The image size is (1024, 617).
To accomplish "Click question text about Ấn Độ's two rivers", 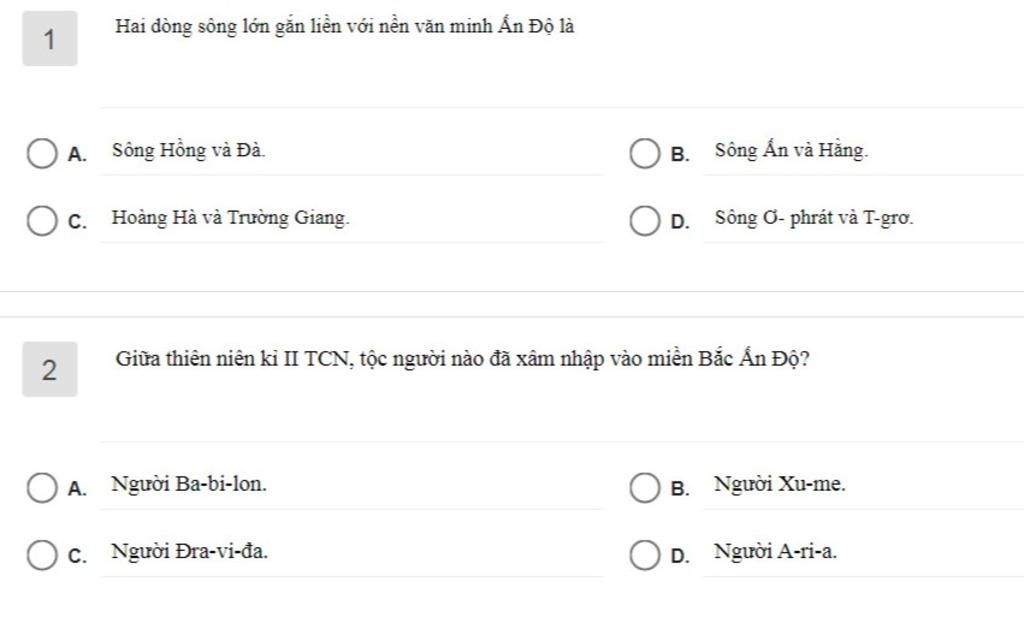I will click(x=344, y=27).
